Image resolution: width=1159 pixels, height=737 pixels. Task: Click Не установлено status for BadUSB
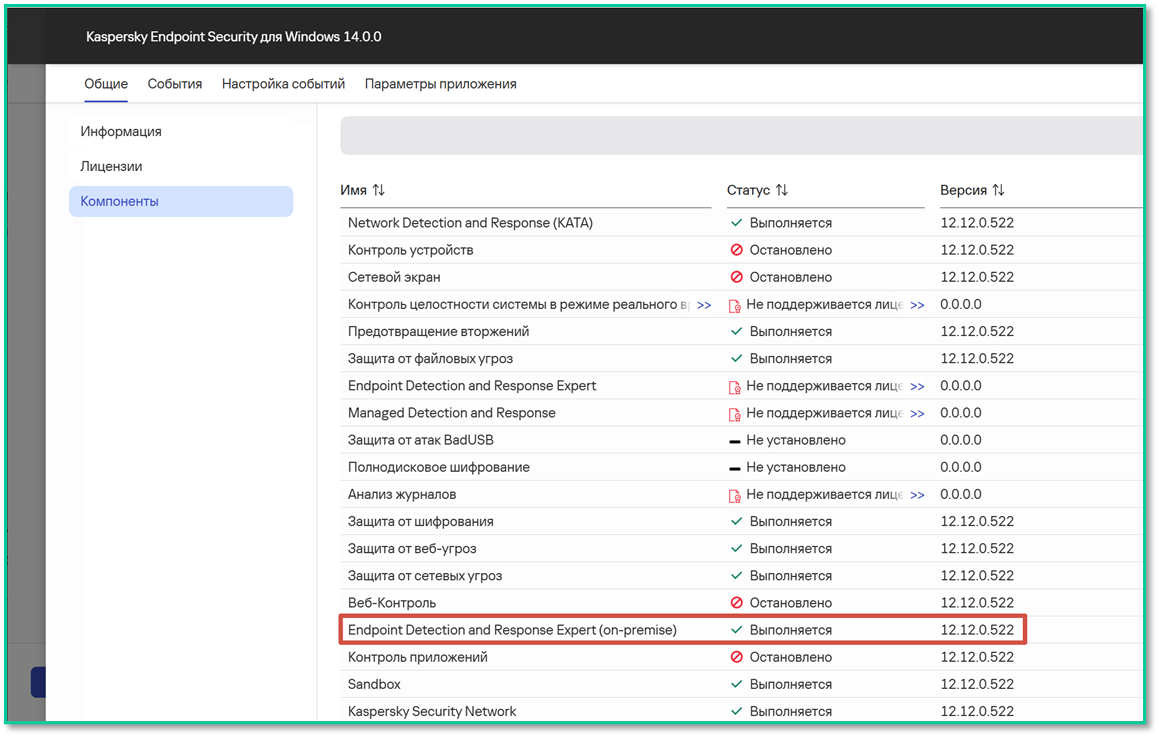click(x=796, y=441)
